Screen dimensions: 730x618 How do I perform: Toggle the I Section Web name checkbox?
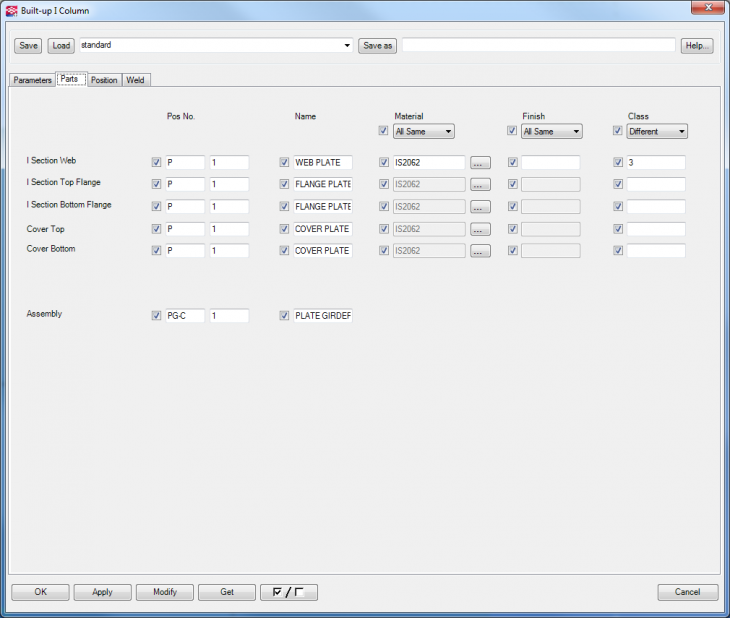tap(284, 162)
